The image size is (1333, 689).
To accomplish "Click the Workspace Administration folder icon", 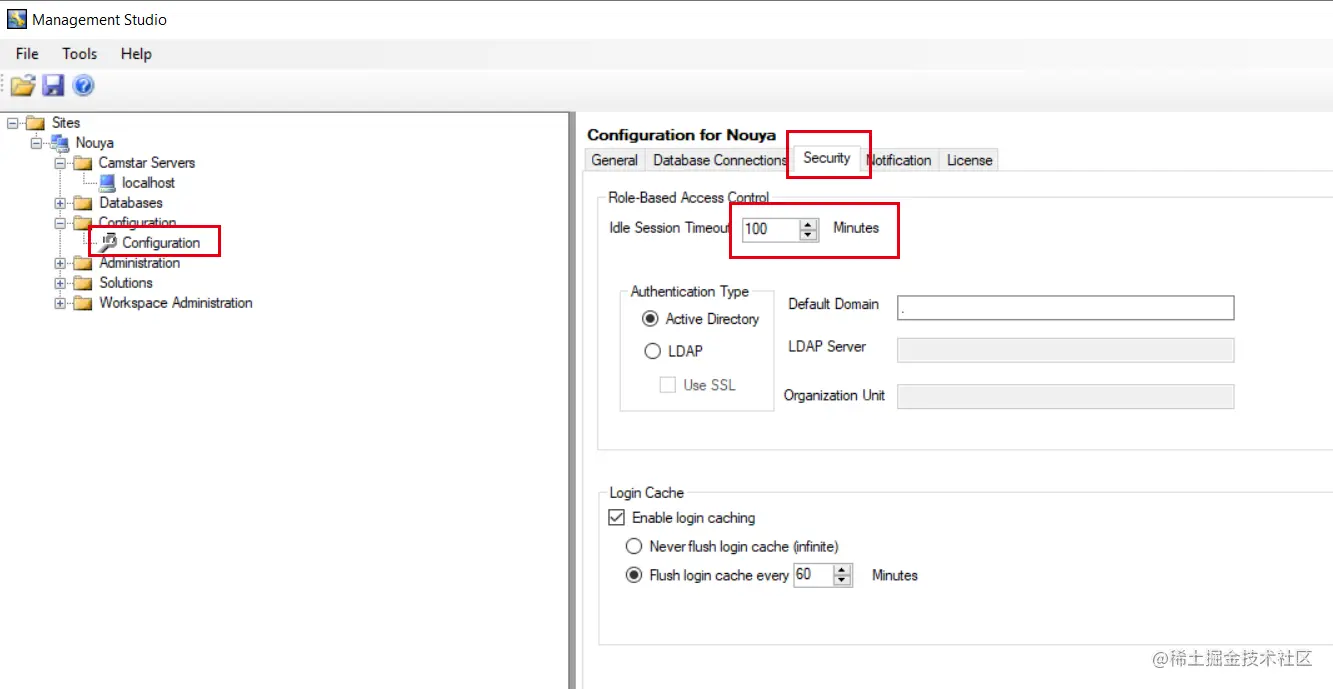I will tap(83, 303).
